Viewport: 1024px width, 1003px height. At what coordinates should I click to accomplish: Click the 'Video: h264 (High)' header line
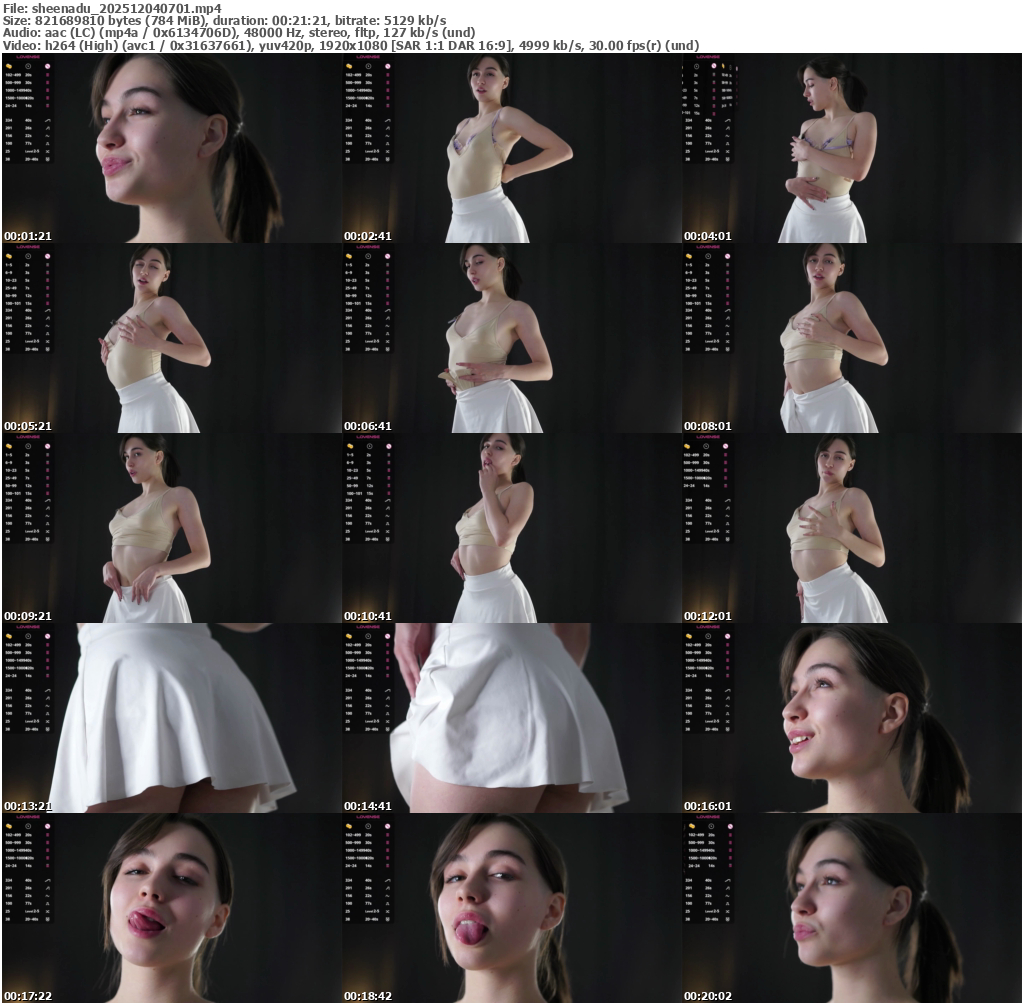(351, 46)
